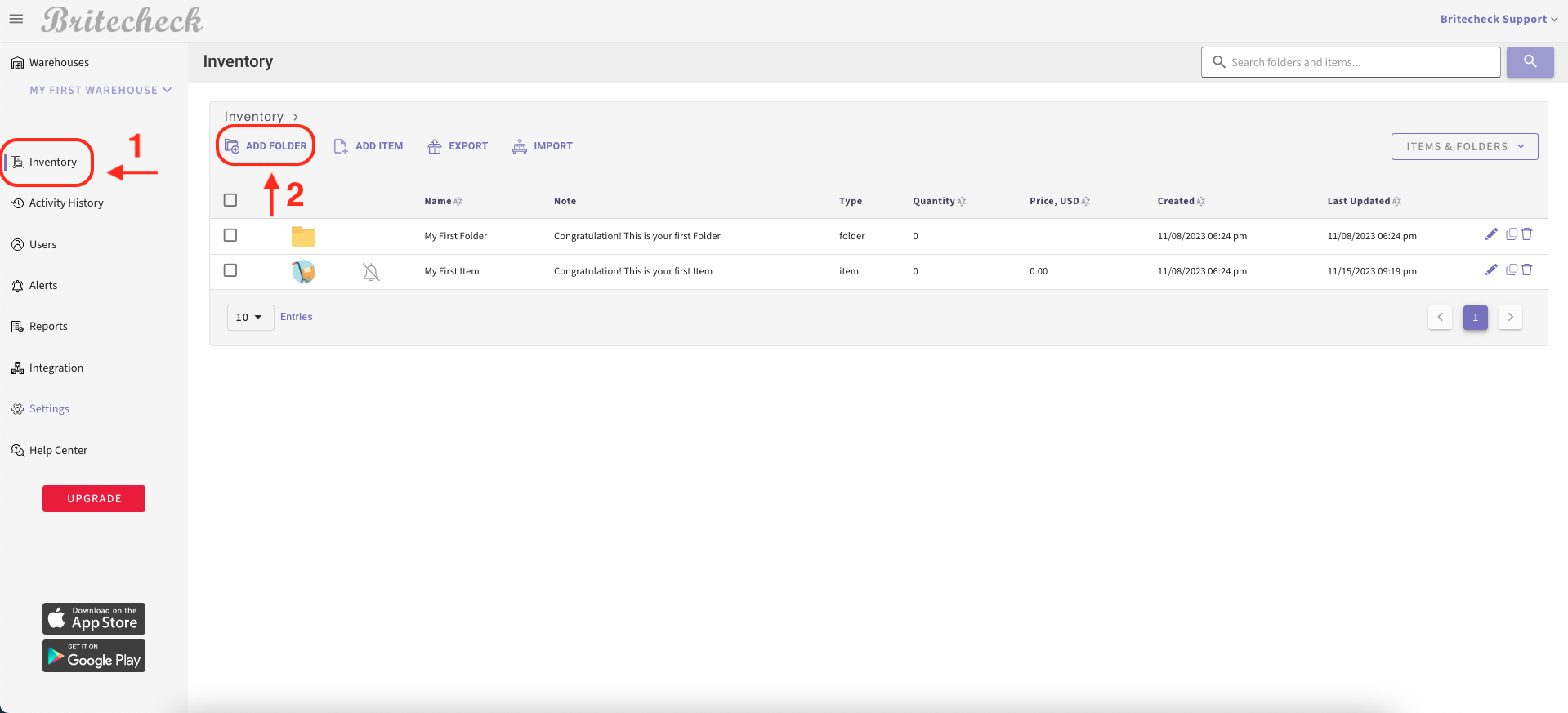Click 'Congratulation! This is your first Folder' note

(637, 236)
